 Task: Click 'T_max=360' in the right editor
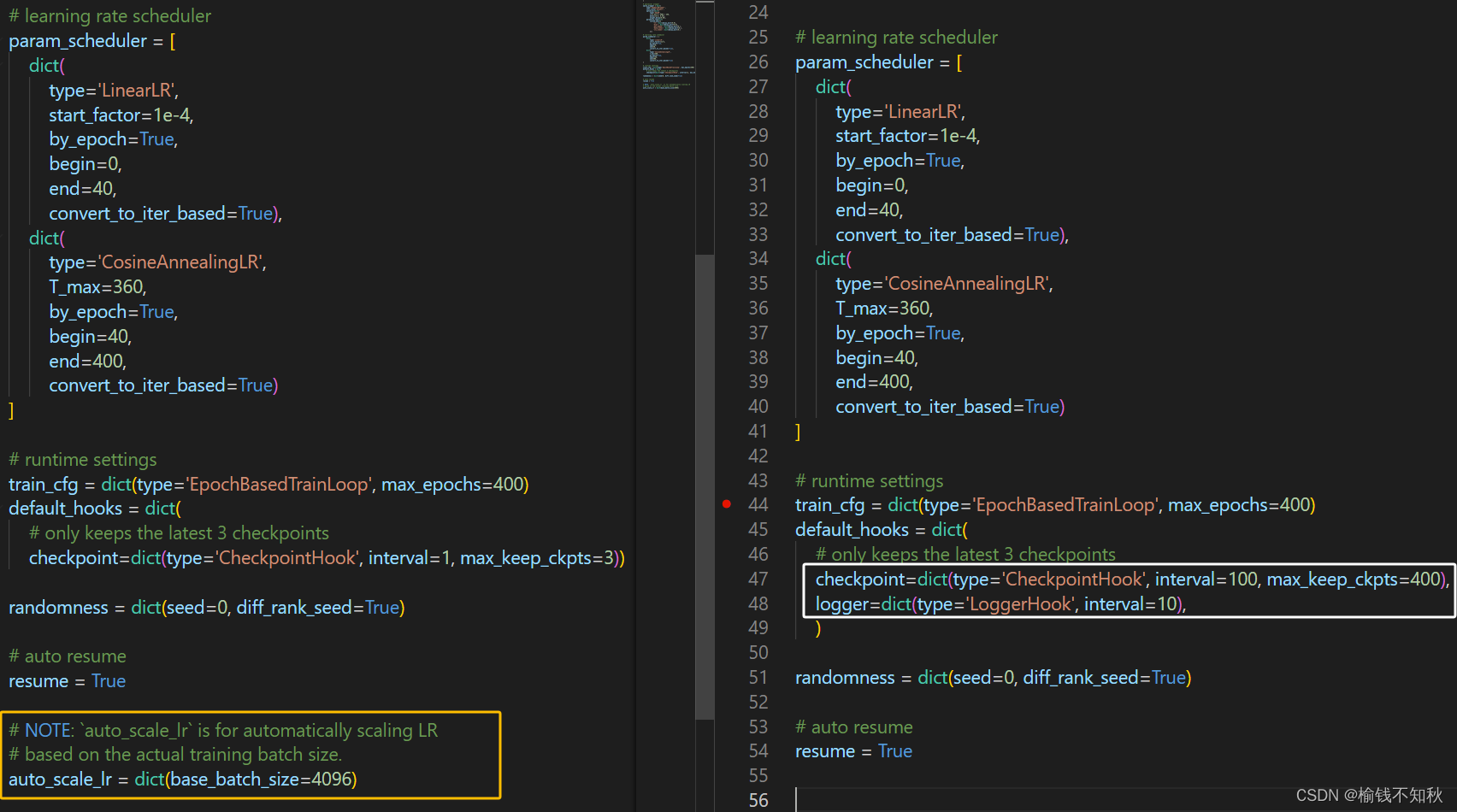882,309
